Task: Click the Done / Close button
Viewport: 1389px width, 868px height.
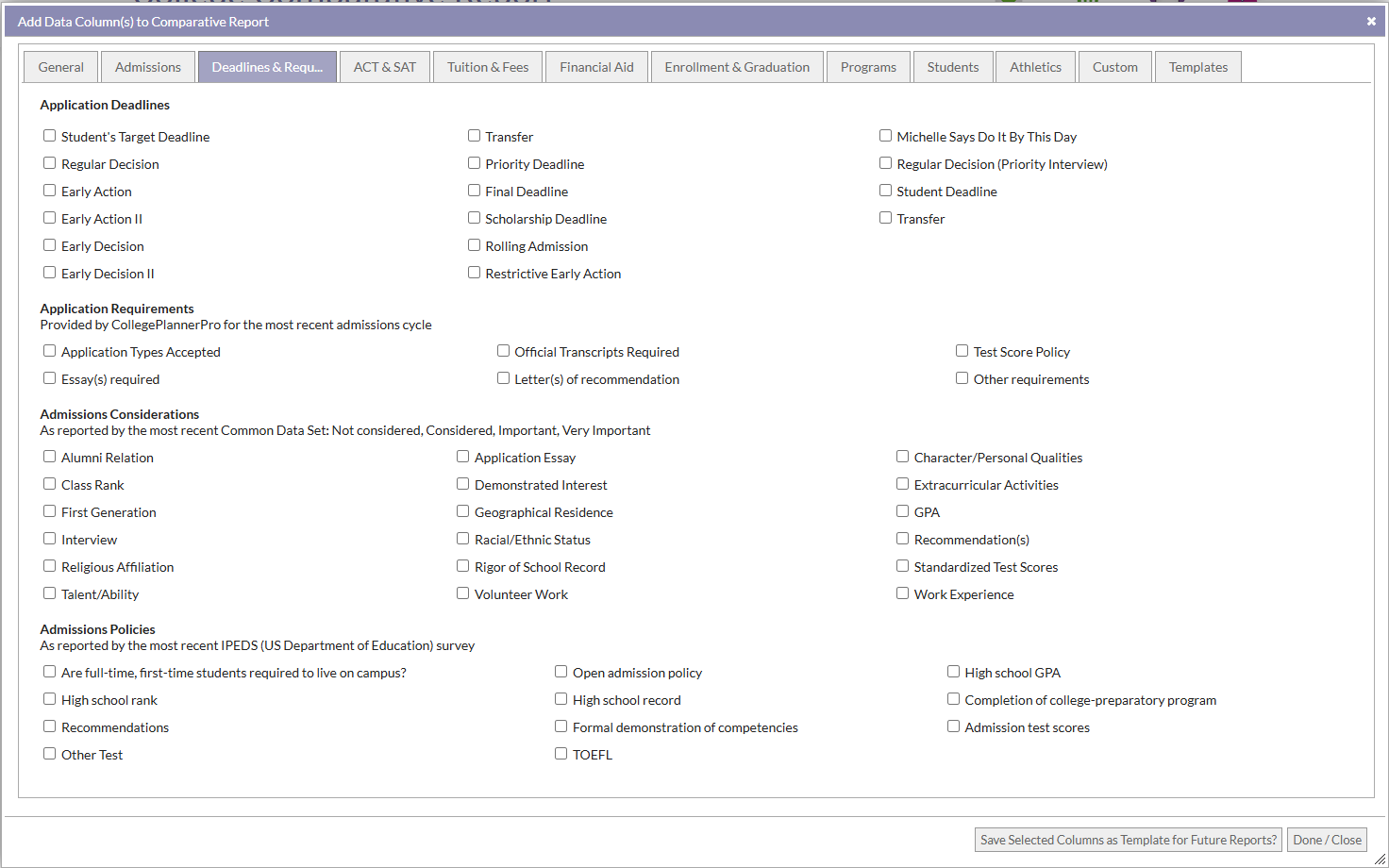Action: (1327, 840)
